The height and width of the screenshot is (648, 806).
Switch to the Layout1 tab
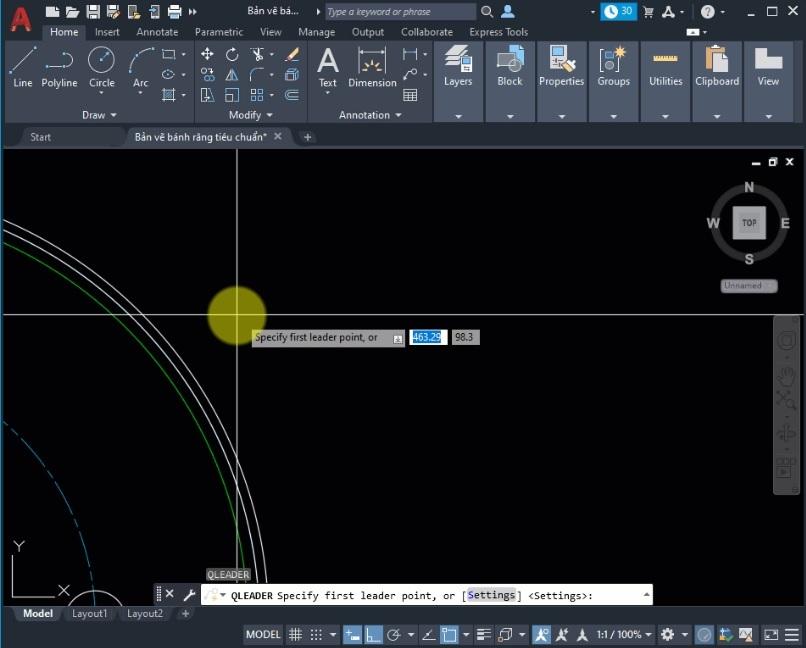point(89,613)
